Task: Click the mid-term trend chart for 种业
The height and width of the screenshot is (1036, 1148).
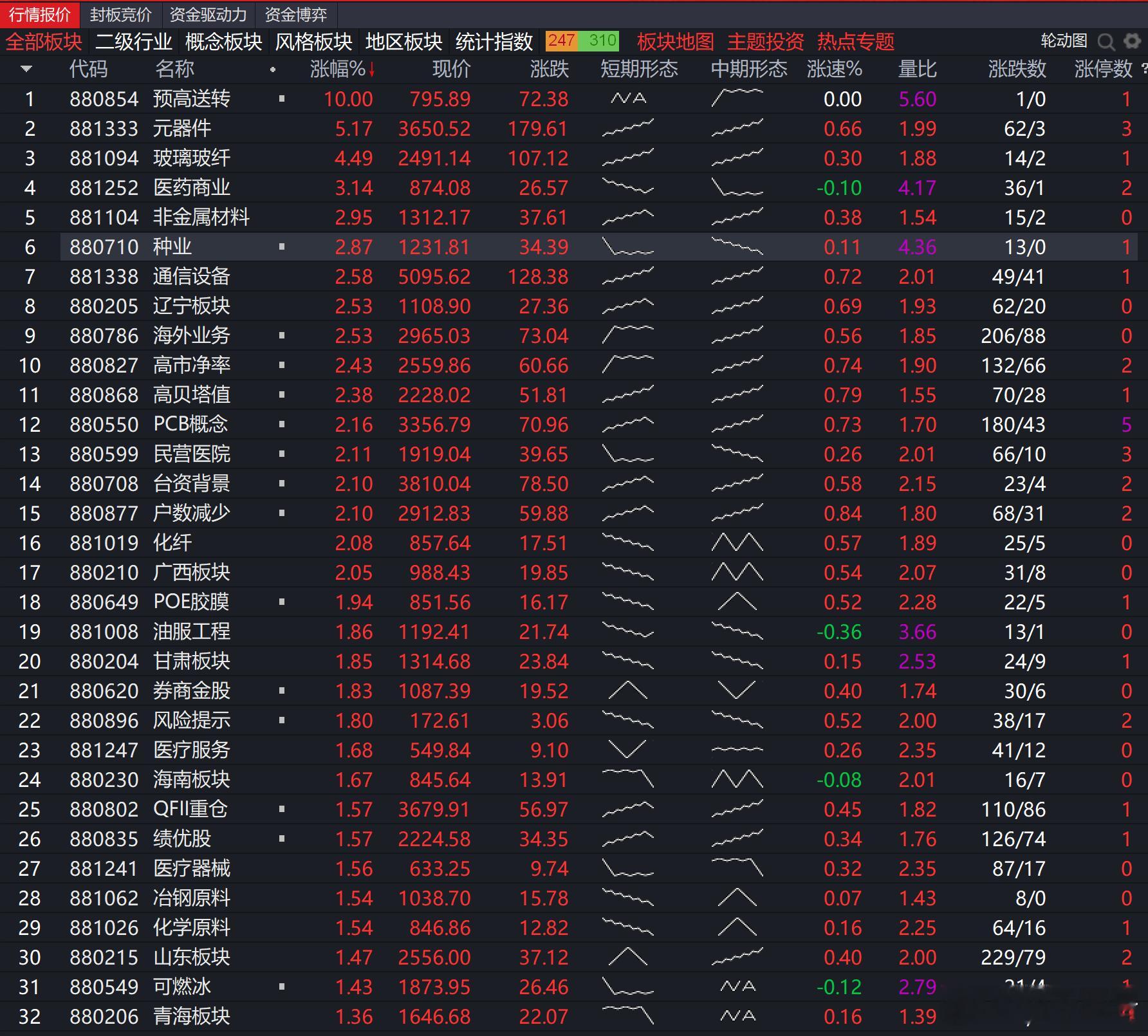Action: (x=737, y=246)
